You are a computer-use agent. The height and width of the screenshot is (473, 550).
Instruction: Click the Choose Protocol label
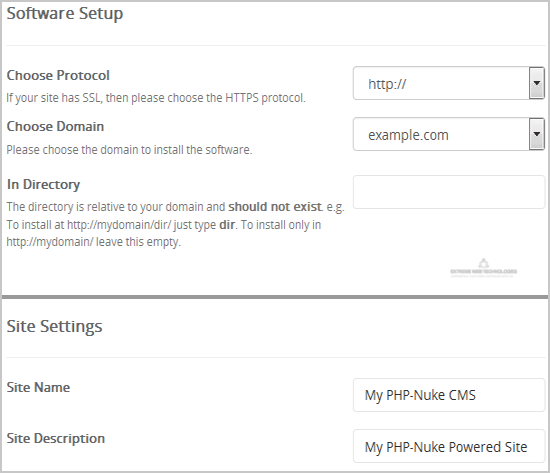tap(58, 75)
